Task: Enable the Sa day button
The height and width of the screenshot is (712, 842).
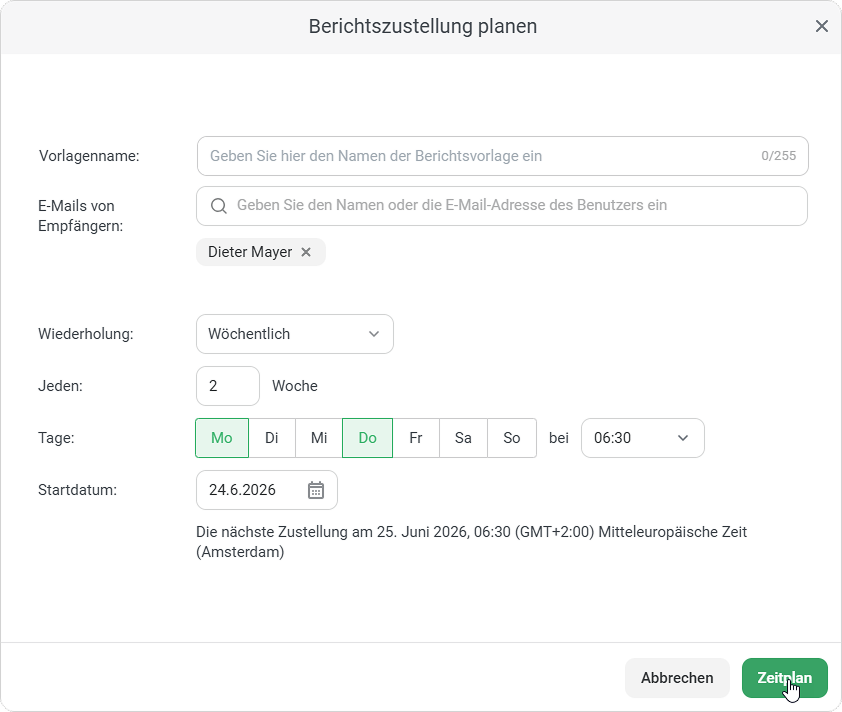Action: (x=463, y=438)
